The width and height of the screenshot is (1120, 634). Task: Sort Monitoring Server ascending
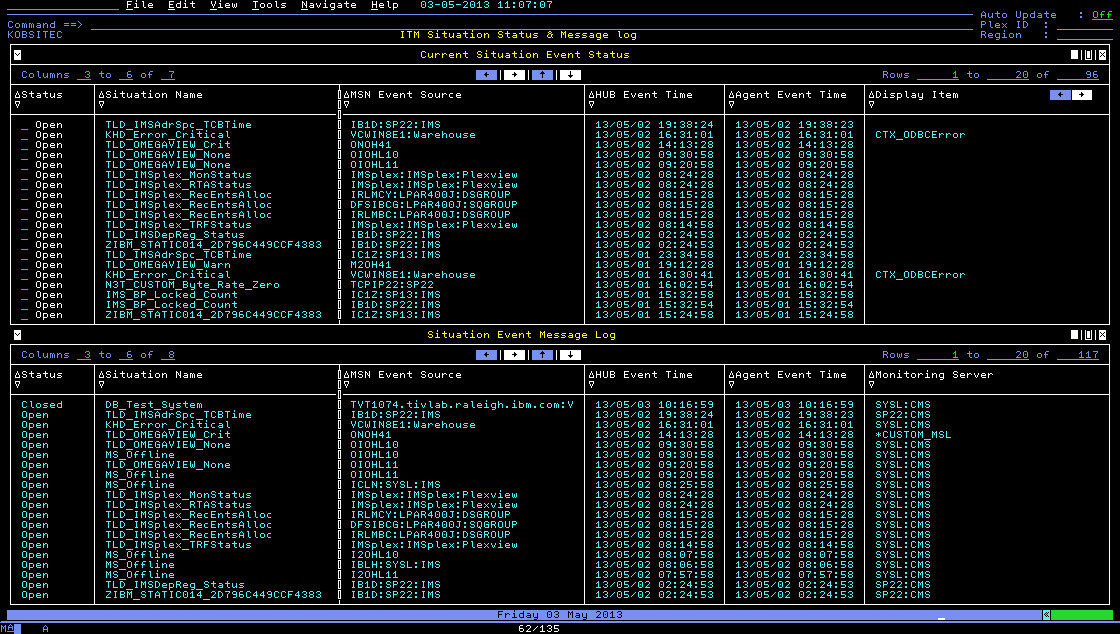coord(871,374)
